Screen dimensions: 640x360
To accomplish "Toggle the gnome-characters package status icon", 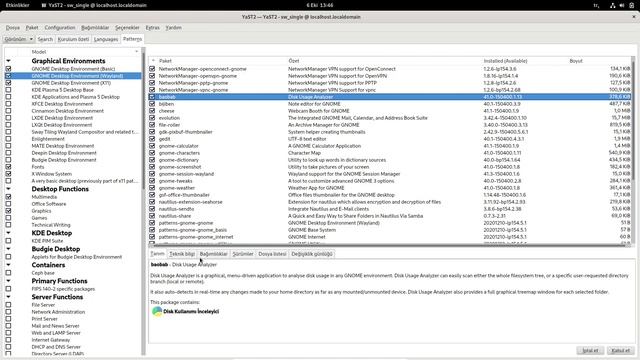I will [x=152, y=153].
